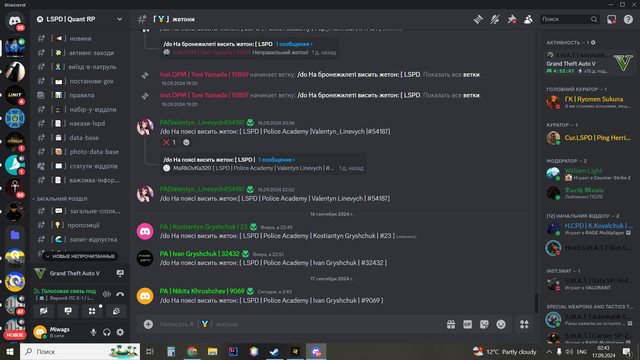Jump to НОВЫЕ НЕПРОЧИТАННЫЕ unread pill
The image size is (640, 360).
pos(80,256)
